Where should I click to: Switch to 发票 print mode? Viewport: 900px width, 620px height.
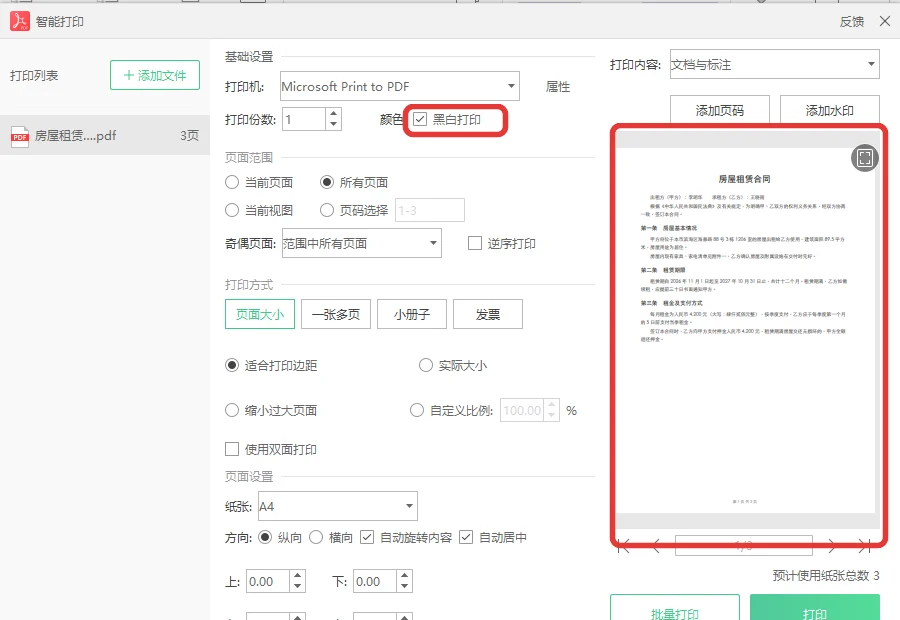click(x=488, y=314)
